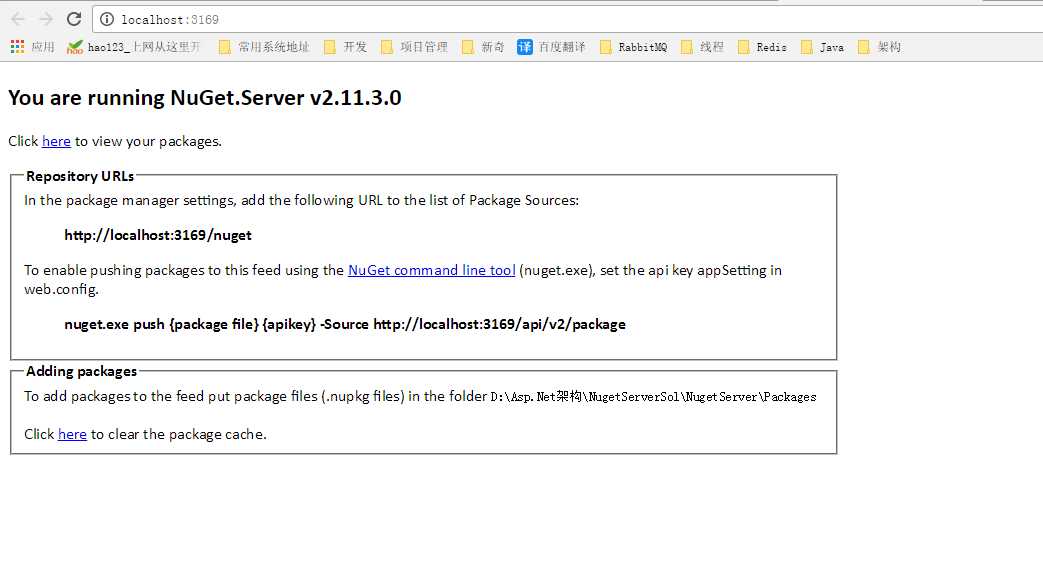Open the Redis bookmark folder
Viewport: 1043px width, 569px height.
763,47
